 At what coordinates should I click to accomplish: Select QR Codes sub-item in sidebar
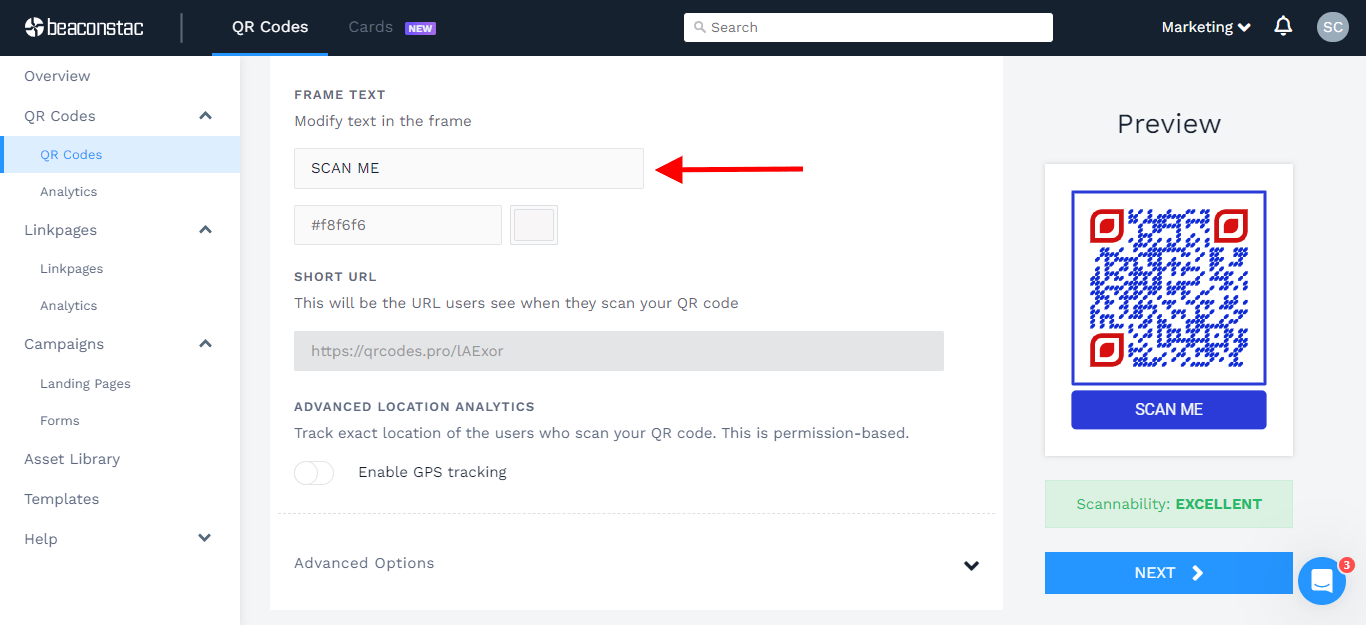pos(120,155)
